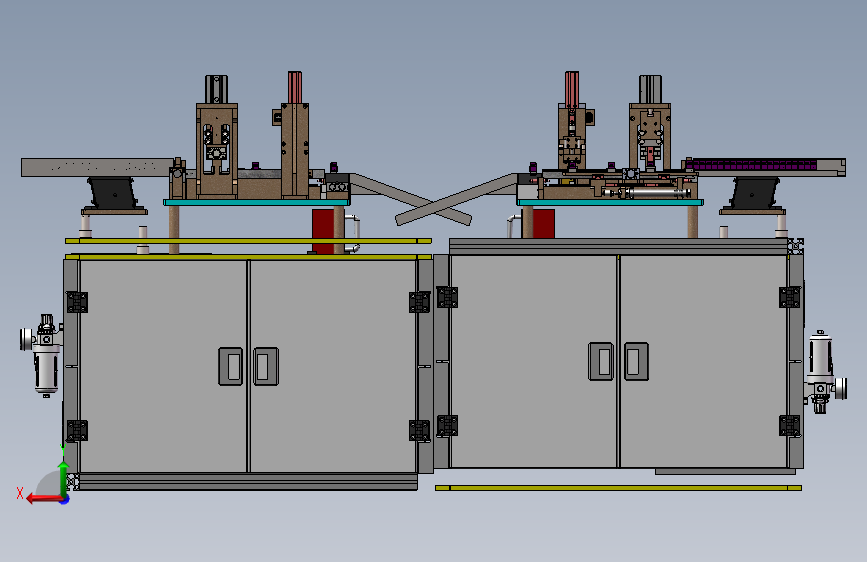Image resolution: width=867 pixels, height=562 pixels.
Task: Select the right cabinet's right door handle
Action: 636,361
